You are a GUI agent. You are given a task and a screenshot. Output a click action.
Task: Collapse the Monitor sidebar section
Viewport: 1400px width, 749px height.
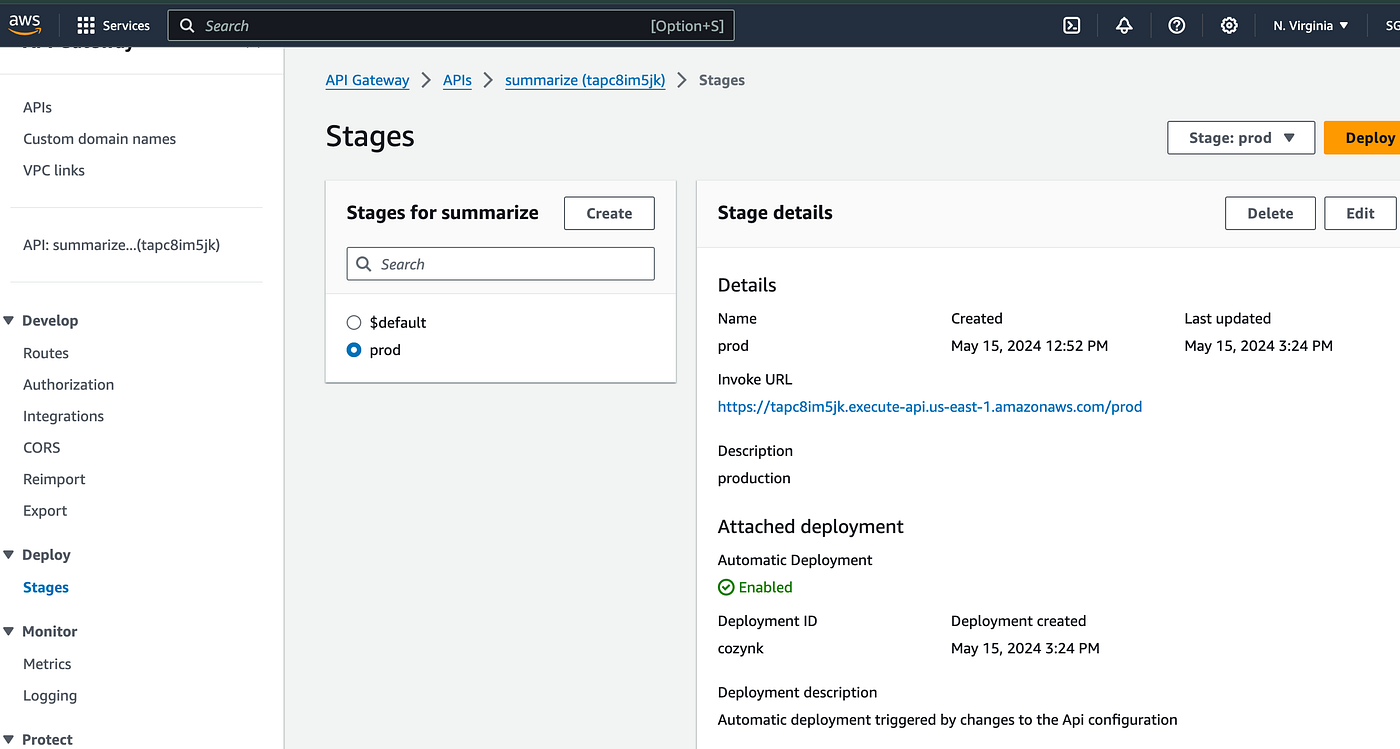pyautogui.click(x=9, y=631)
